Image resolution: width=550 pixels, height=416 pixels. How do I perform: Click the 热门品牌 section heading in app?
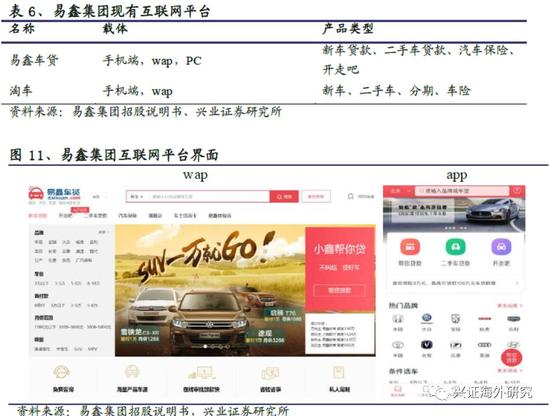tap(403, 306)
